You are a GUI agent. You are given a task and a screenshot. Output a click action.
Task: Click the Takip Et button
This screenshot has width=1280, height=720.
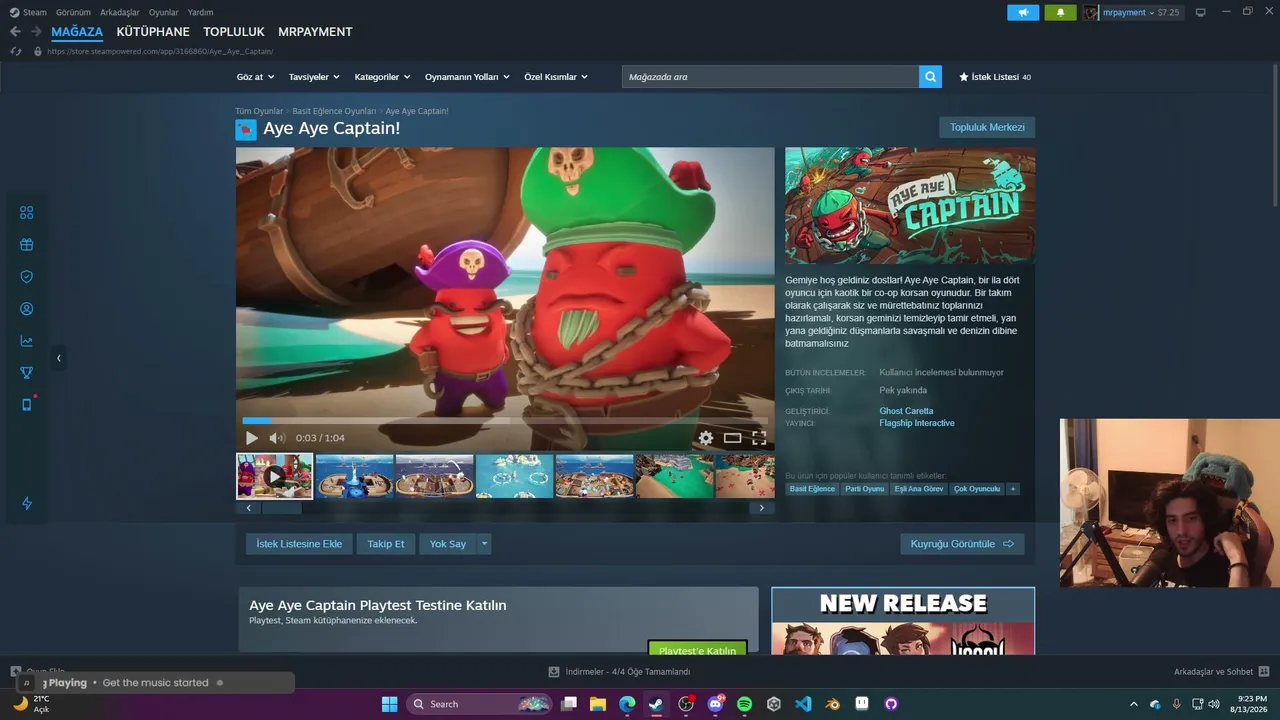[x=386, y=544]
